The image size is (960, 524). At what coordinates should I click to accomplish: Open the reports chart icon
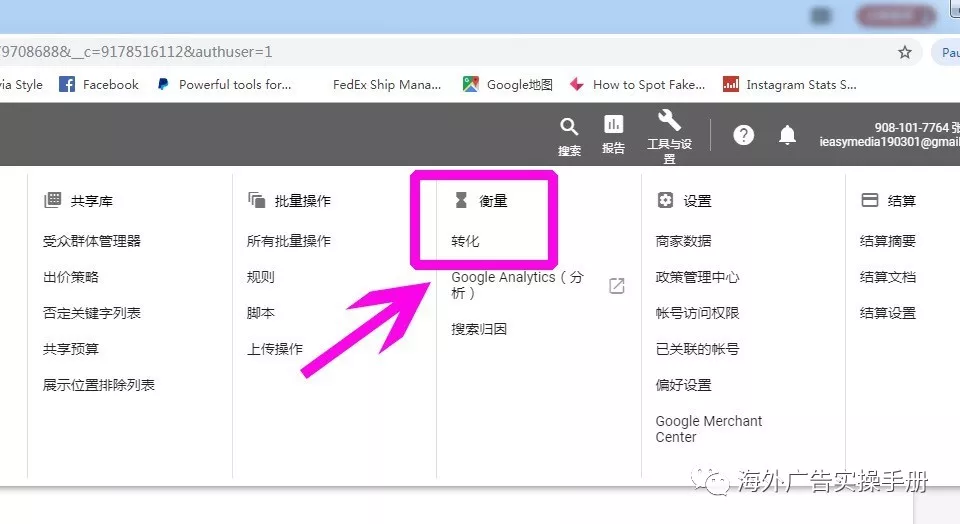613,125
